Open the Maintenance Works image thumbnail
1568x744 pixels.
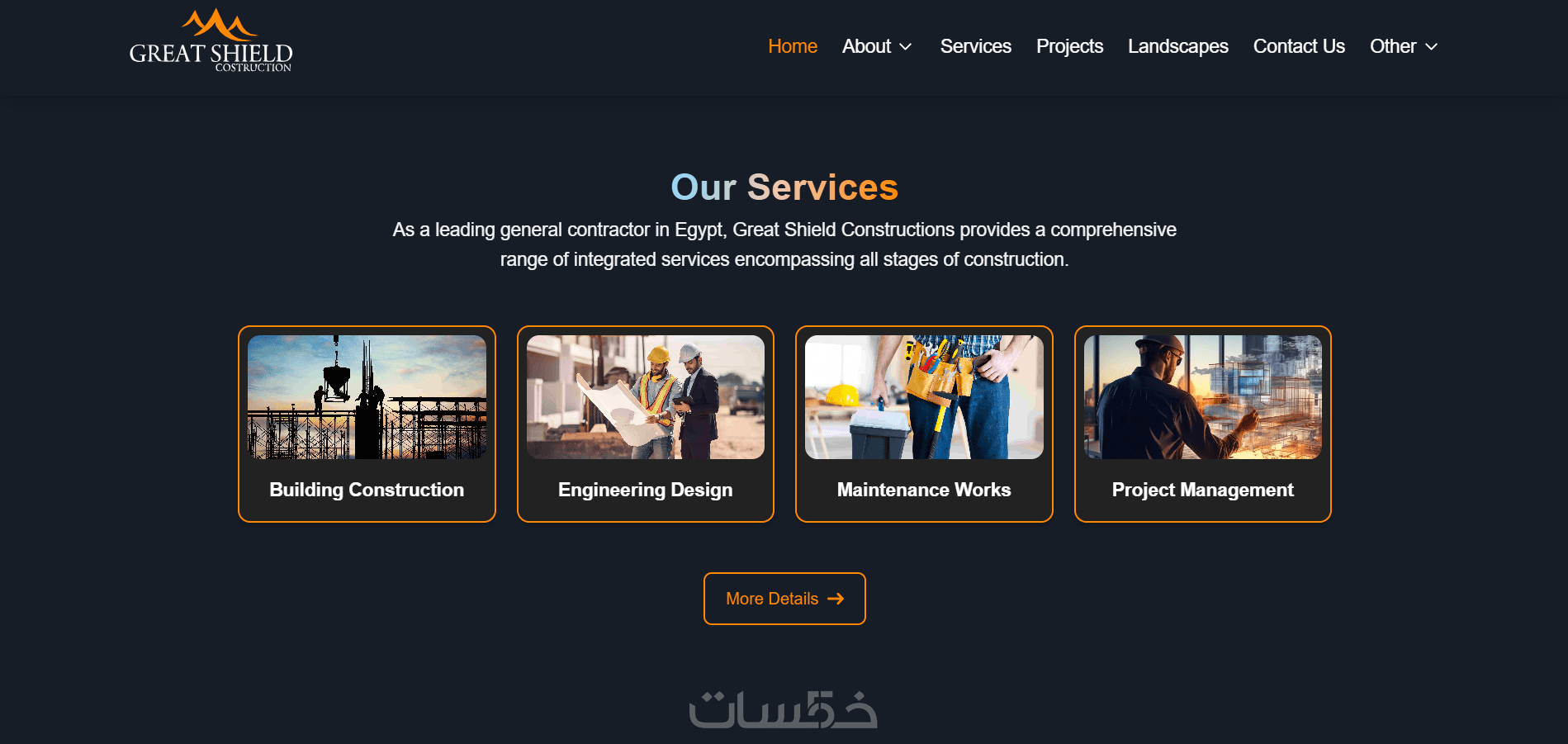point(924,397)
